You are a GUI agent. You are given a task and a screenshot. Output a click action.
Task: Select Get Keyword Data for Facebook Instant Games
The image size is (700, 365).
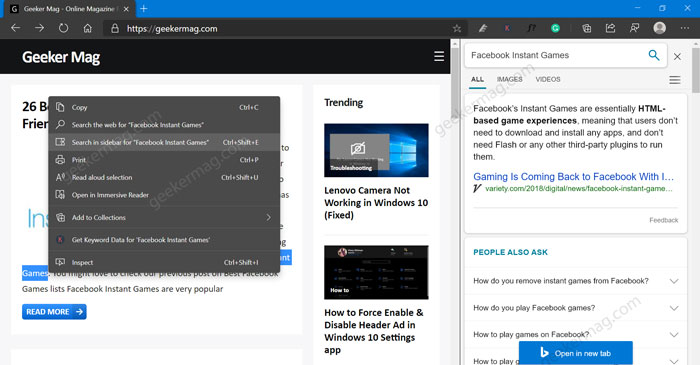tap(164, 240)
